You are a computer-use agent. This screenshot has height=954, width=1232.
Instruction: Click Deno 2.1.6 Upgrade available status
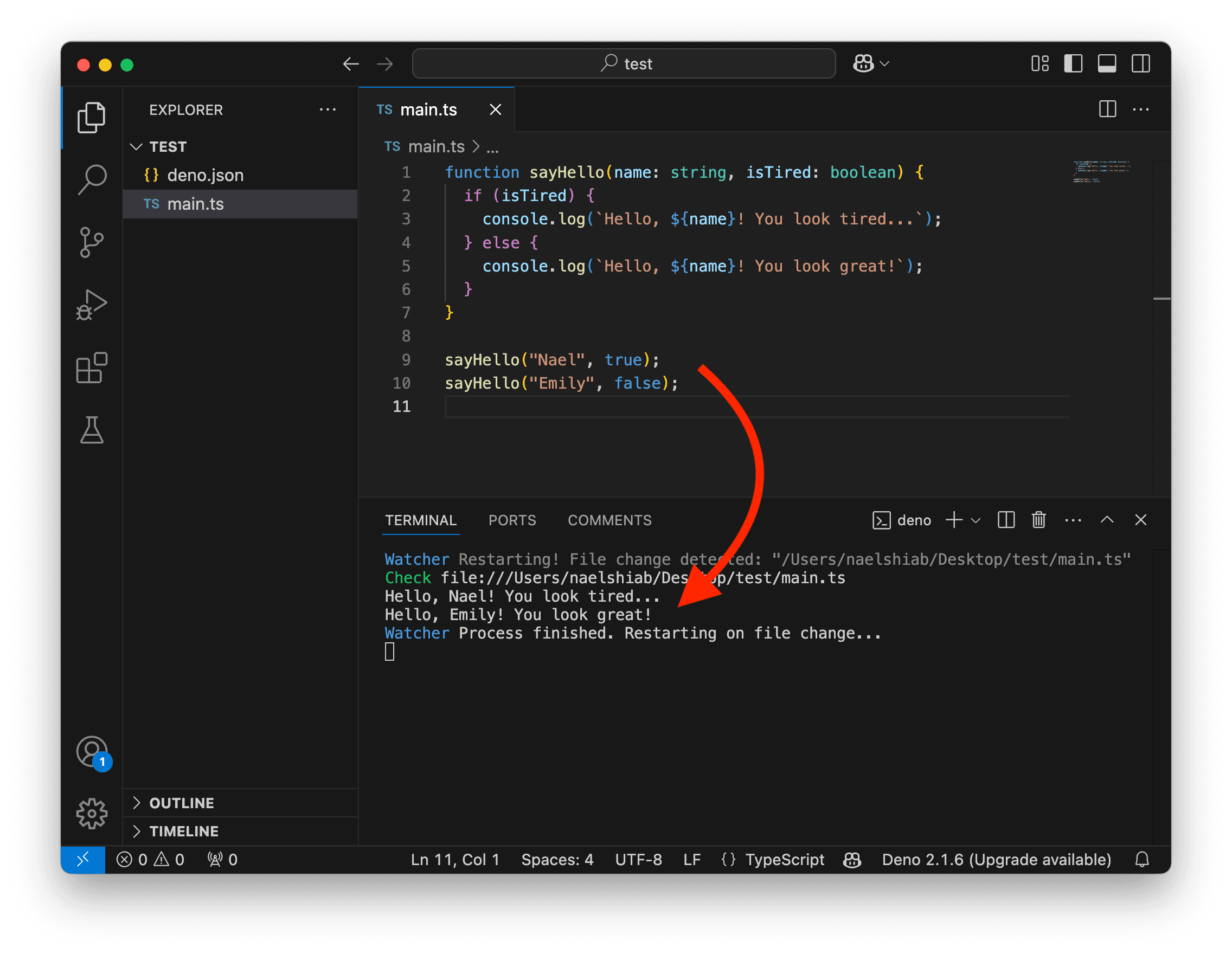tap(996, 859)
